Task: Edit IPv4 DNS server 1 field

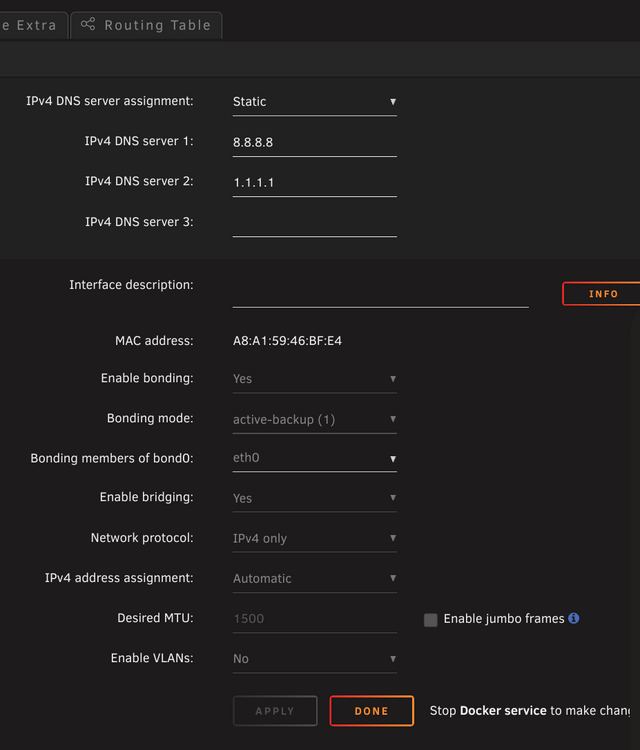Action: [x=314, y=143]
